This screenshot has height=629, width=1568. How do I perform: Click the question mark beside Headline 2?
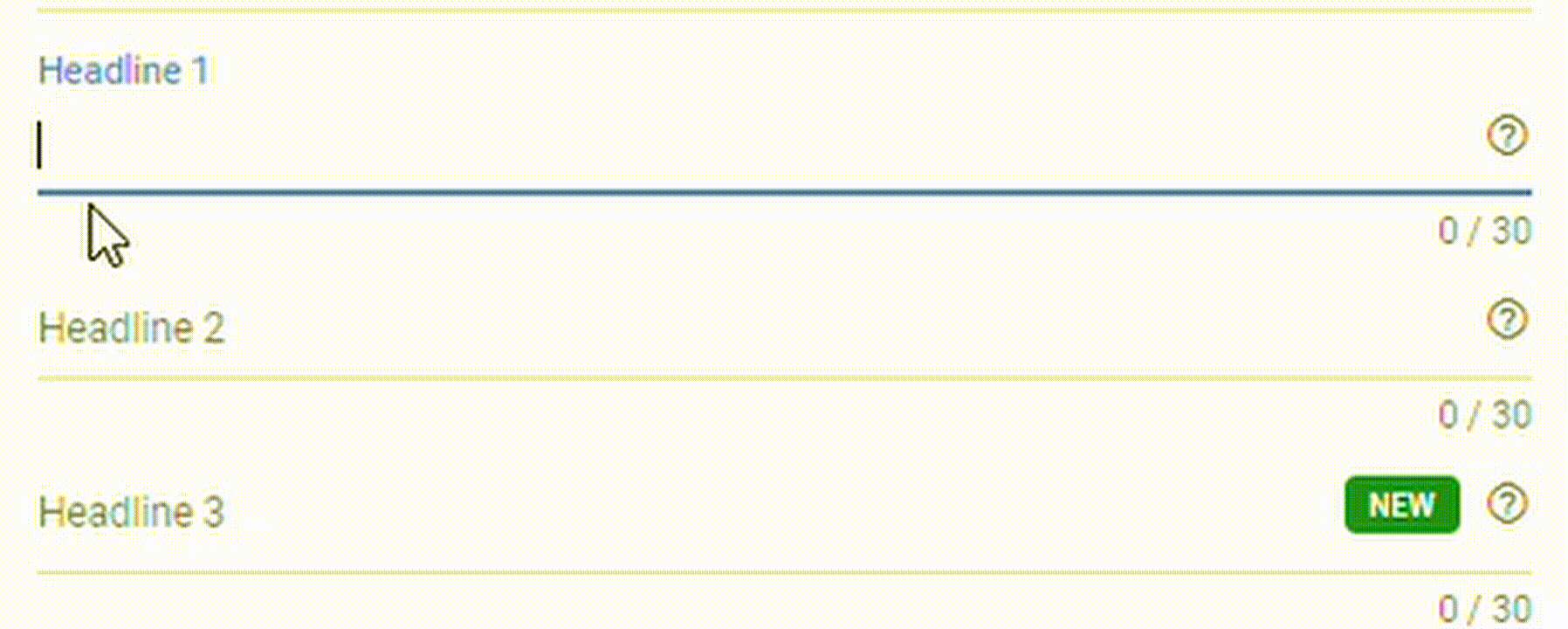point(1507,320)
